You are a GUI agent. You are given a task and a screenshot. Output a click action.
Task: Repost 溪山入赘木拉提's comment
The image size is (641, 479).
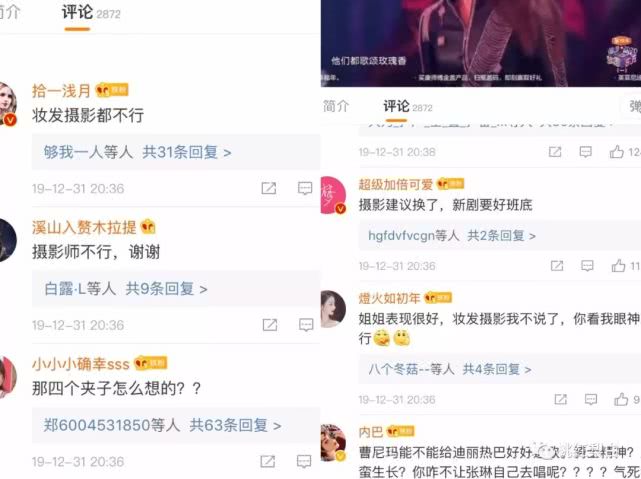[x=270, y=325]
